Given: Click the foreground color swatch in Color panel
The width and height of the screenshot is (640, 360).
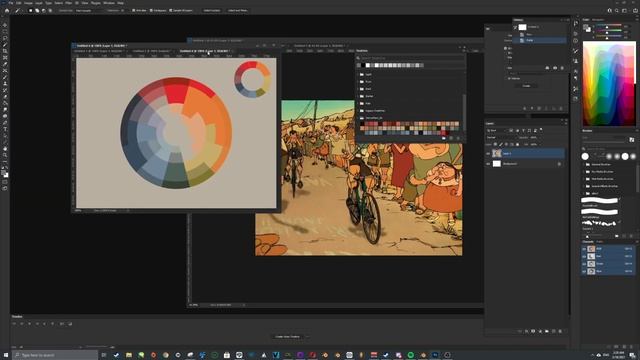Looking at the screenshot, I should tap(586, 27).
